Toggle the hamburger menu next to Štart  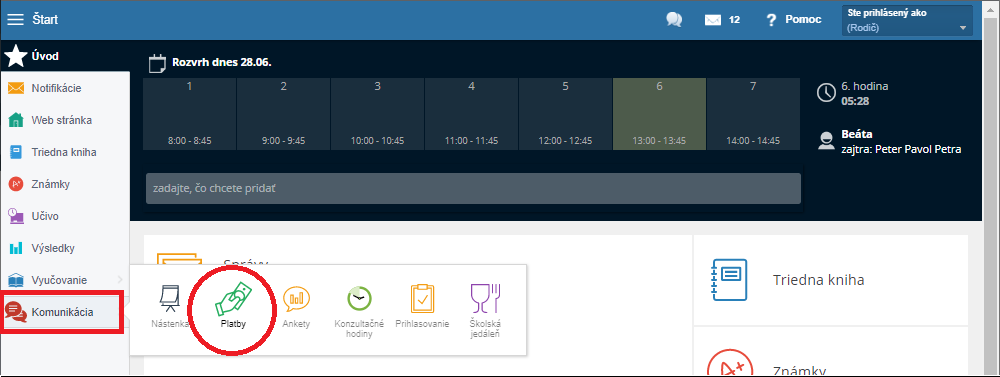pos(15,20)
